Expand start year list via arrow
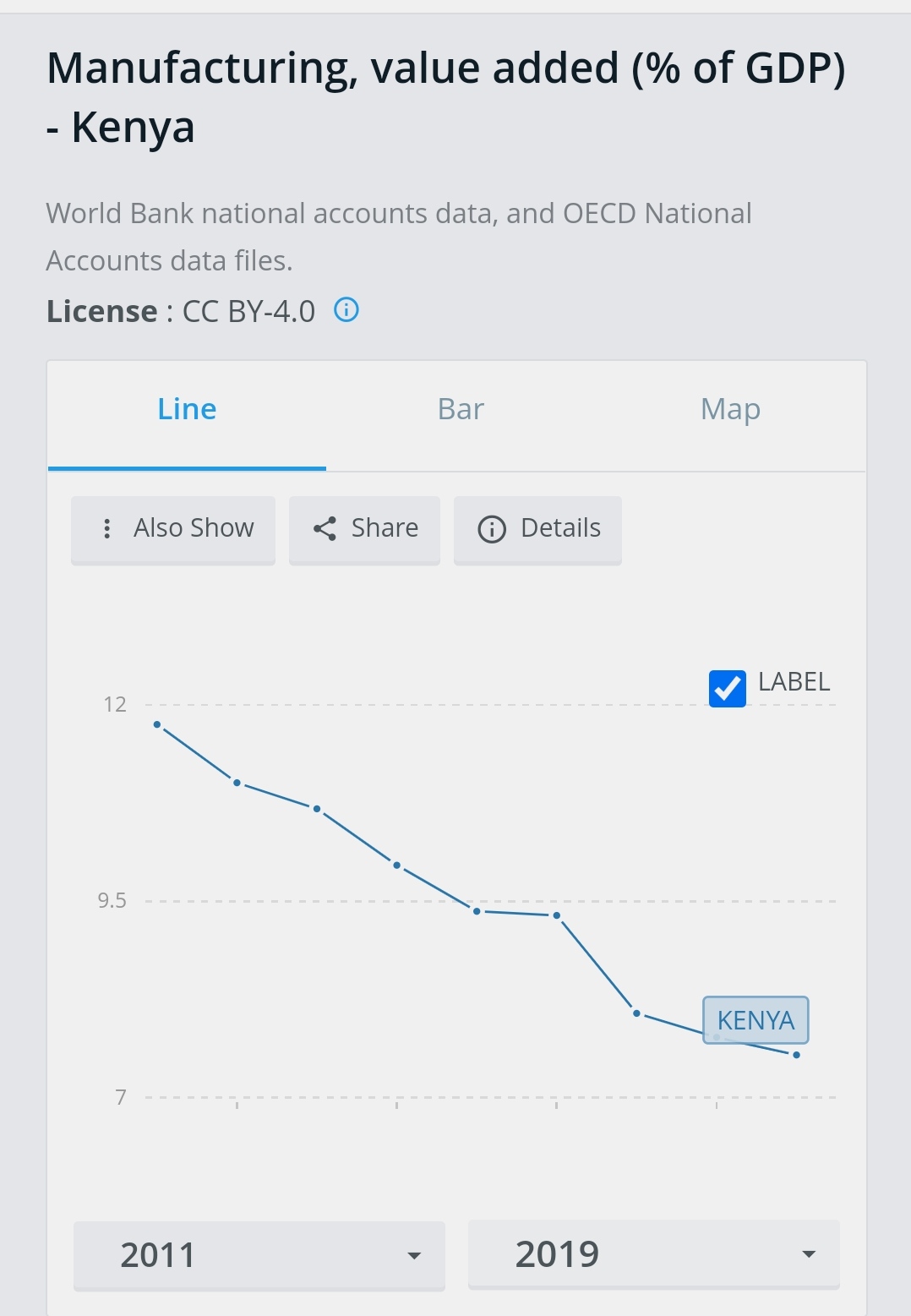 pos(414,1256)
